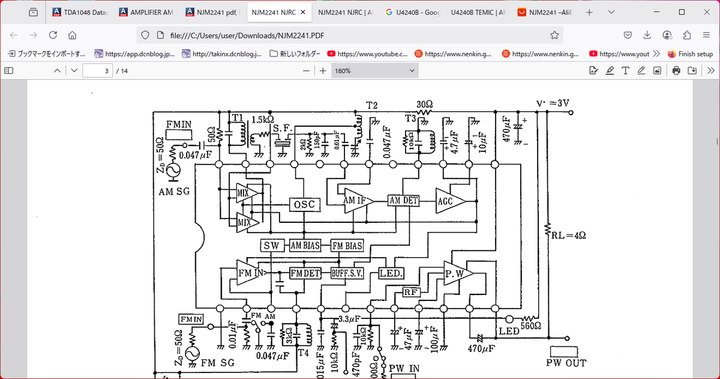This screenshot has height=379, width=720.
Task: Save the PDF file
Action: pos(692,71)
